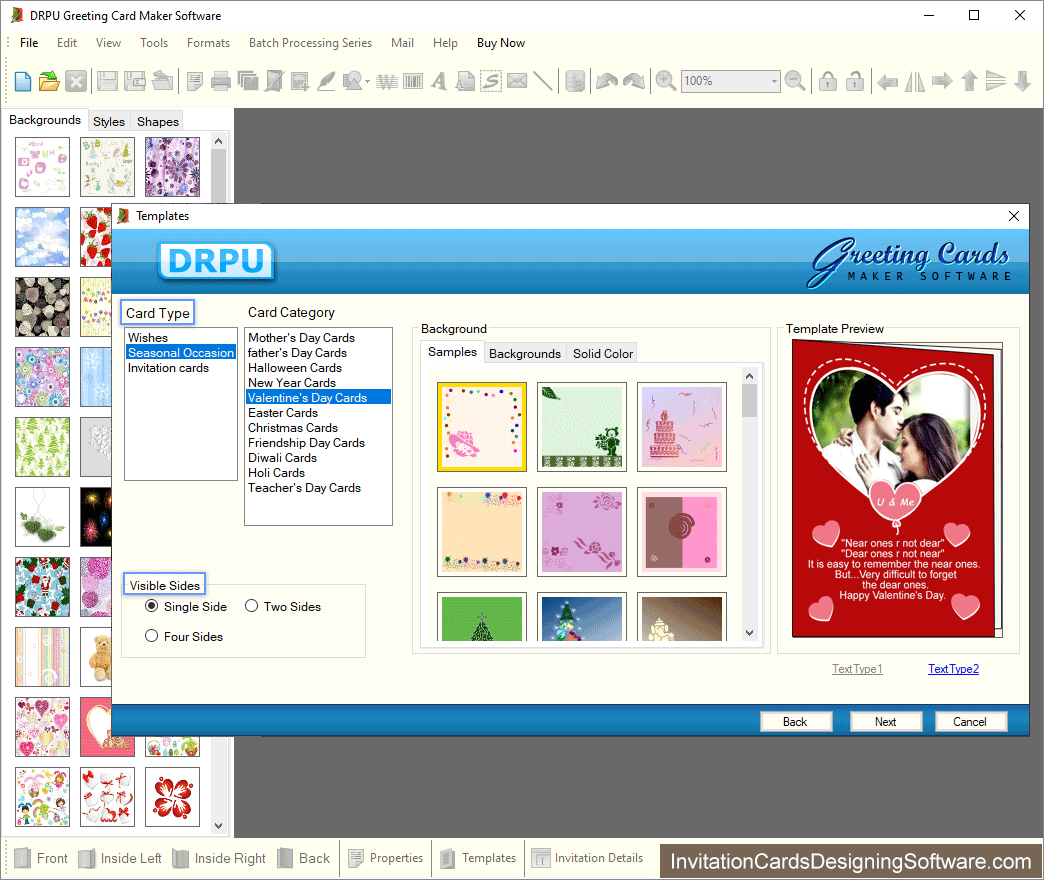The height and width of the screenshot is (880, 1044).
Task: Open the File menu
Action: [29, 43]
